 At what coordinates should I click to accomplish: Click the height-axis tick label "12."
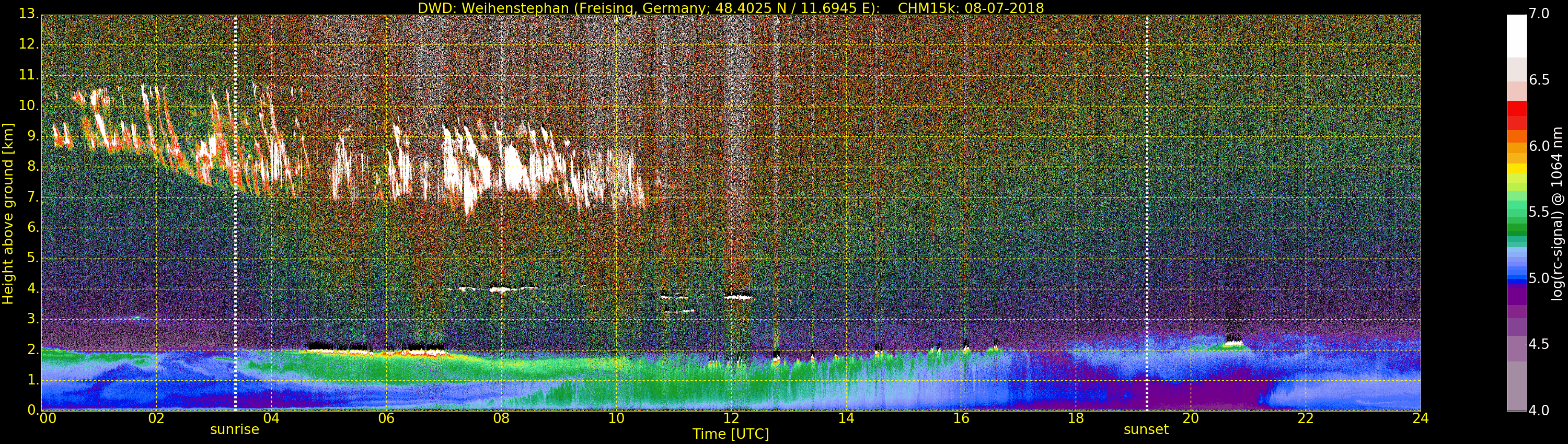tap(30, 45)
